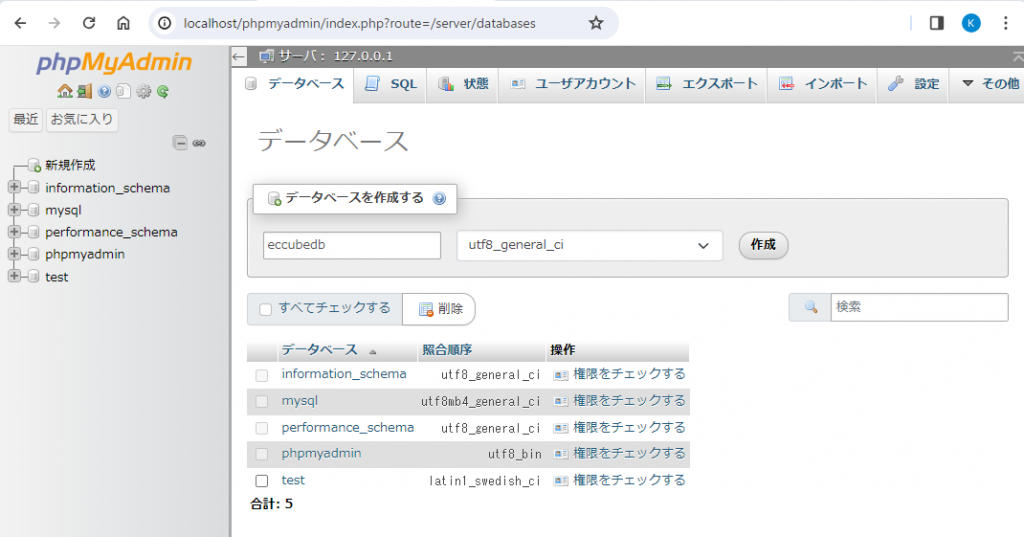Toggle the すべてチェックする checkbox
The height and width of the screenshot is (537, 1024).
click(266, 309)
